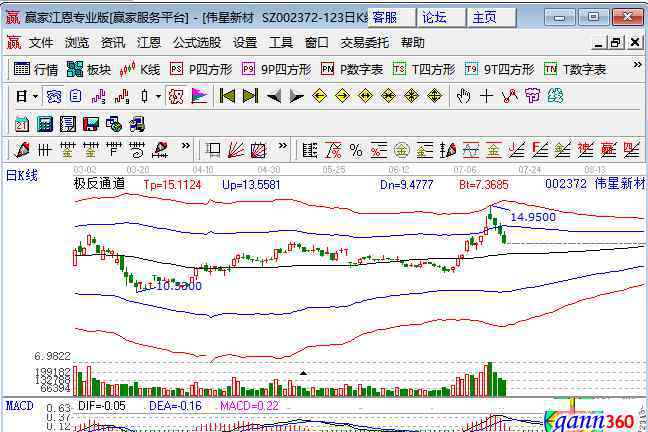Open the 文件 menu

coord(41,43)
